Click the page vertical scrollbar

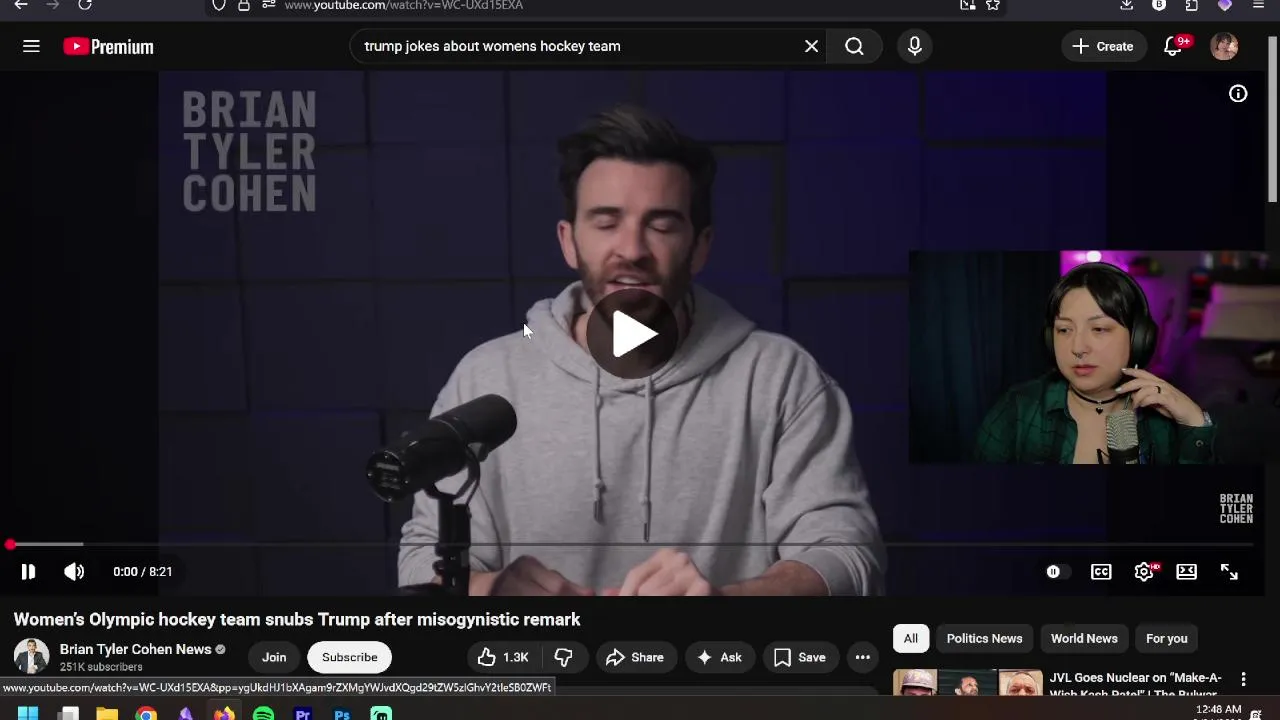coord(1272,120)
